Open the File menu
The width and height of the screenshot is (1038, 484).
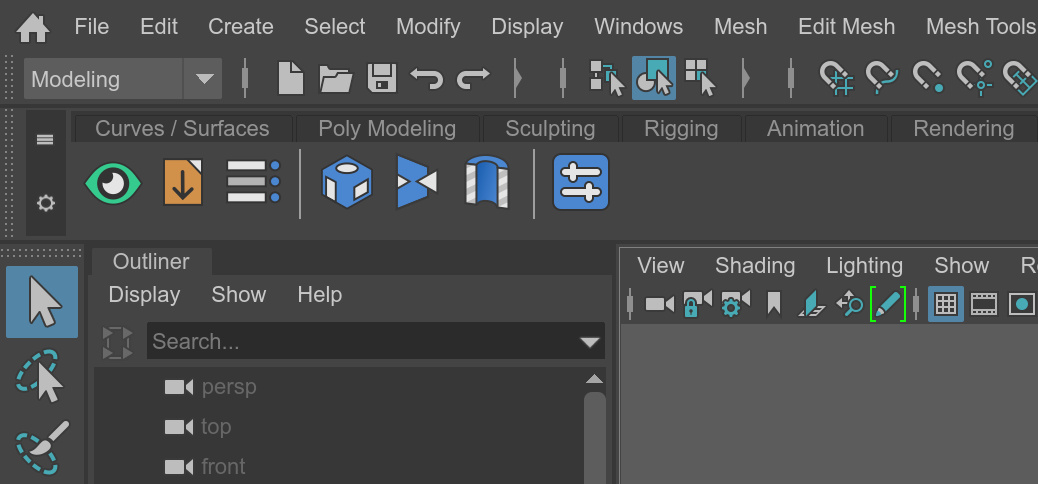click(92, 26)
